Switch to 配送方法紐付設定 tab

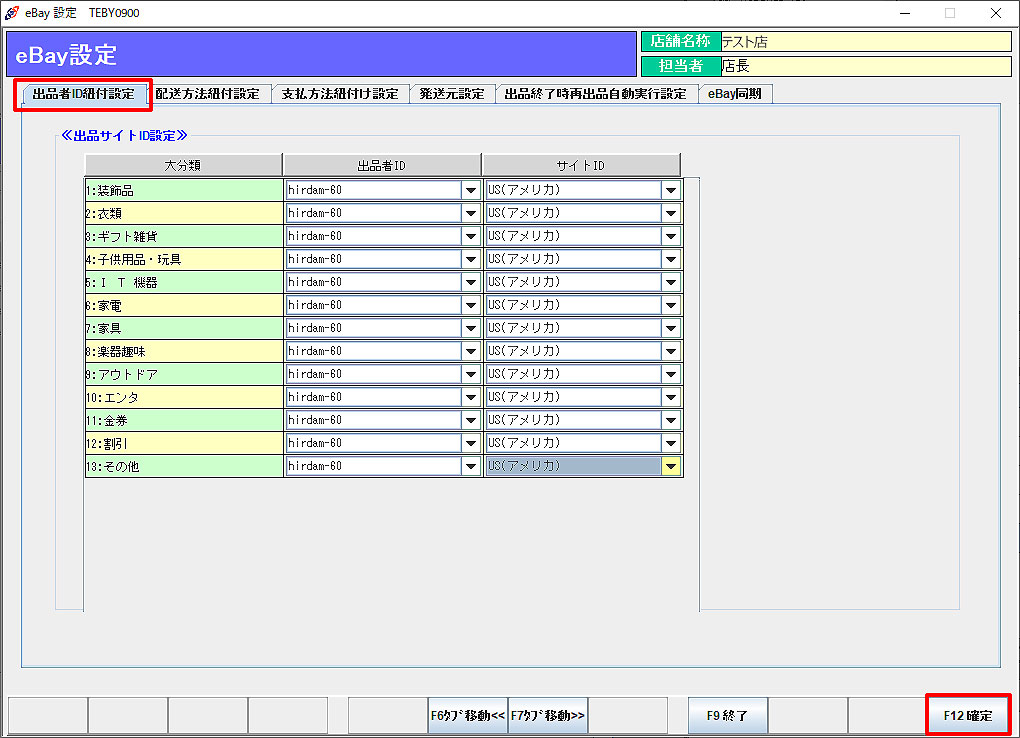point(207,94)
